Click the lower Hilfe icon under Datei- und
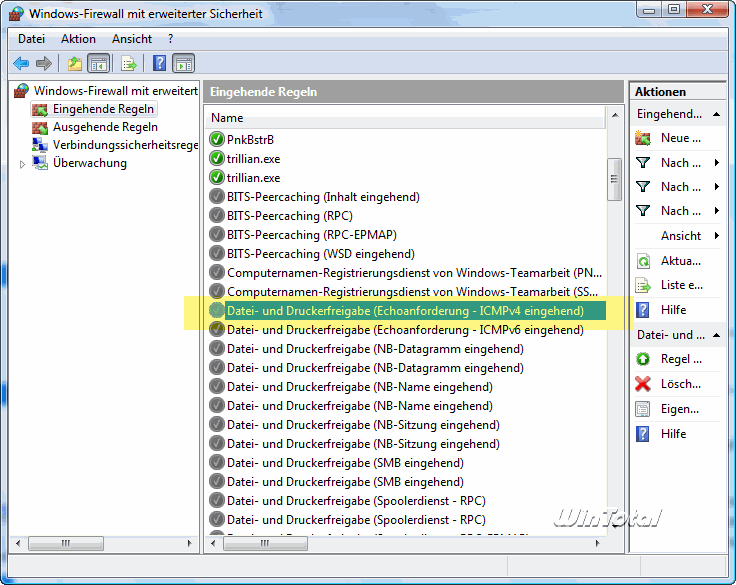 tap(643, 434)
